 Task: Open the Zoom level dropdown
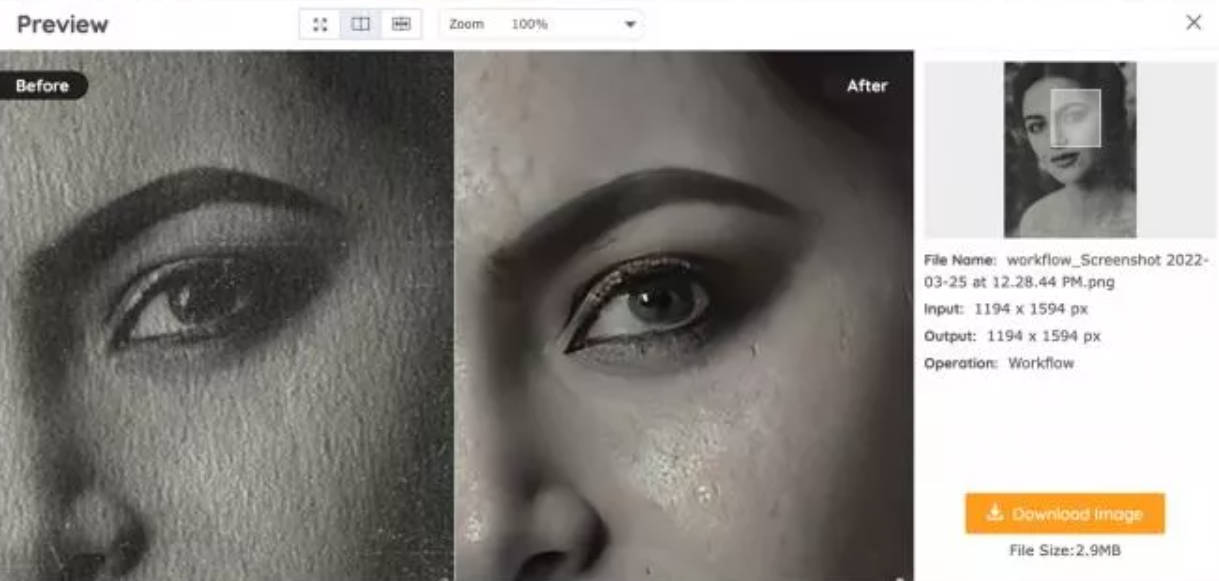pyautogui.click(x=541, y=24)
